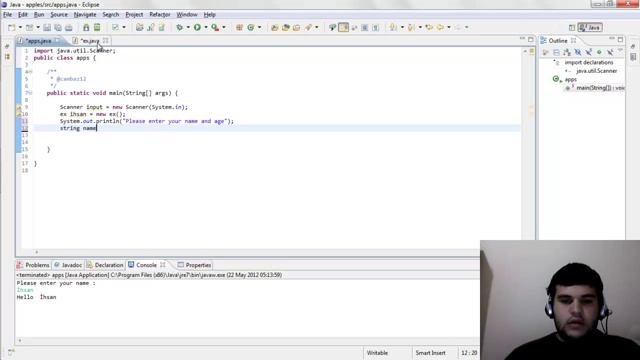
Task: Click the Open Perspective icon
Action: (x=572, y=28)
